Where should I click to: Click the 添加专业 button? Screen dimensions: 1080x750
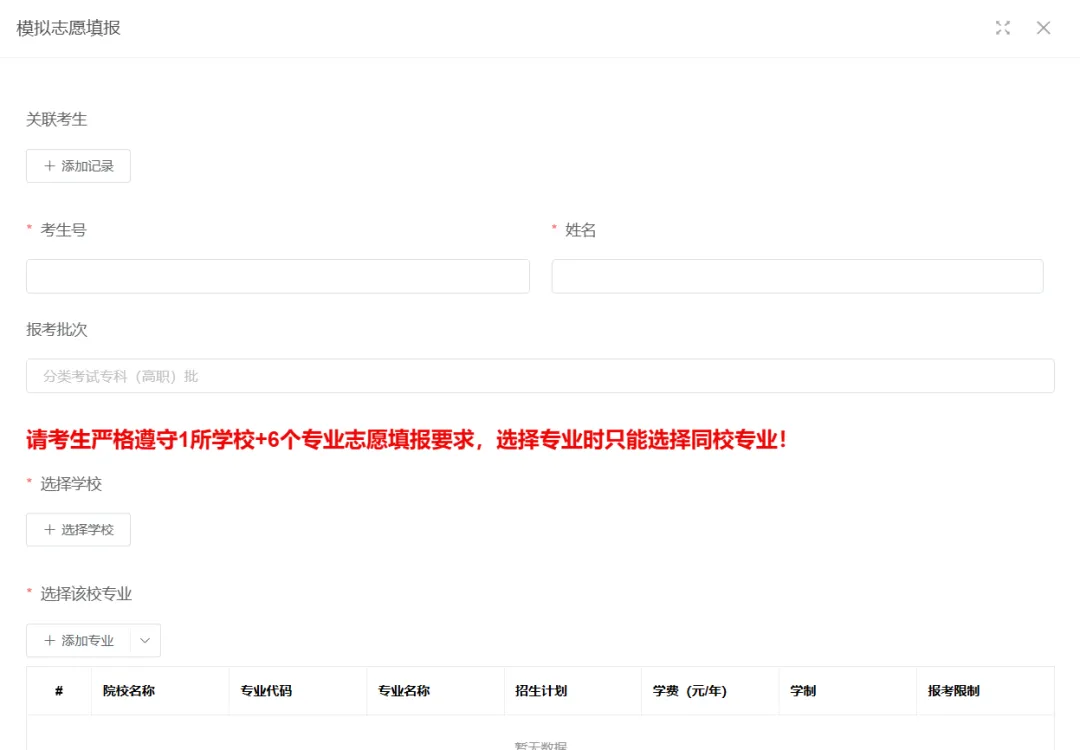[79, 640]
